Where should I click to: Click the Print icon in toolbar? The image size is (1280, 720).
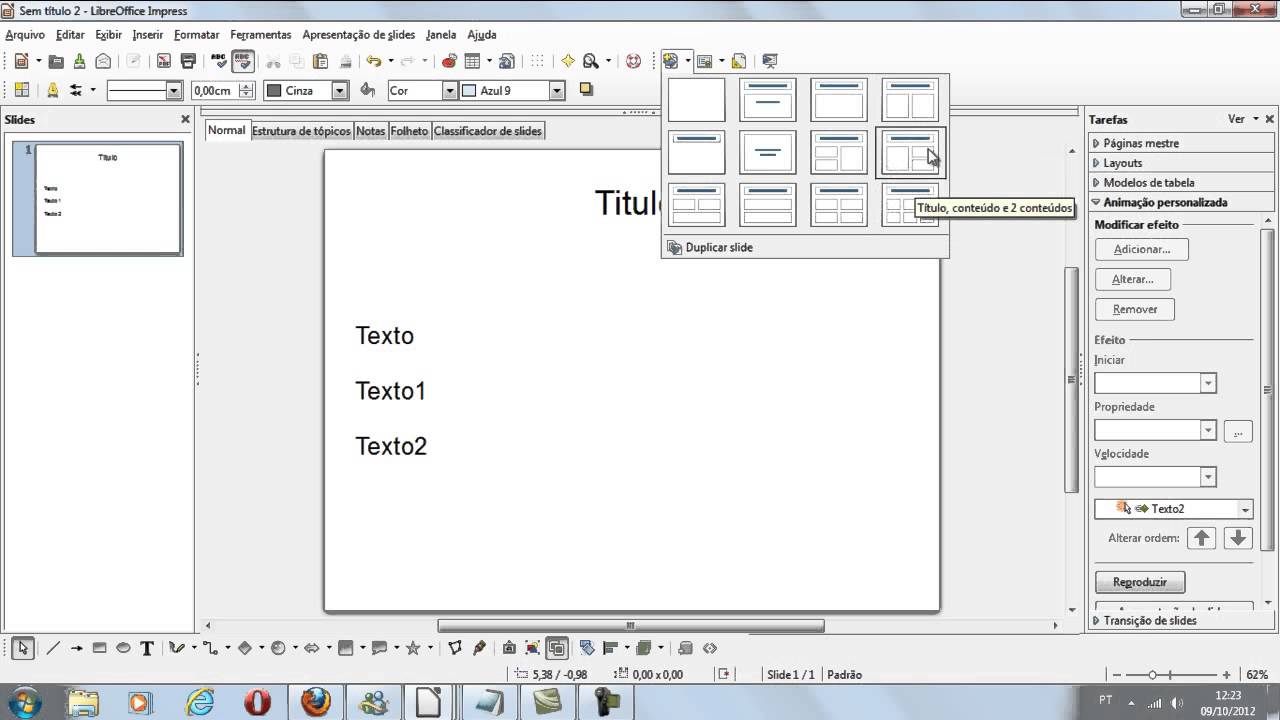(188, 61)
